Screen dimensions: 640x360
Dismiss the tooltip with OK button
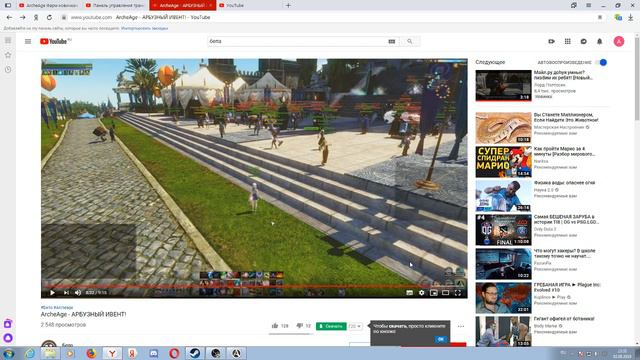(440, 339)
